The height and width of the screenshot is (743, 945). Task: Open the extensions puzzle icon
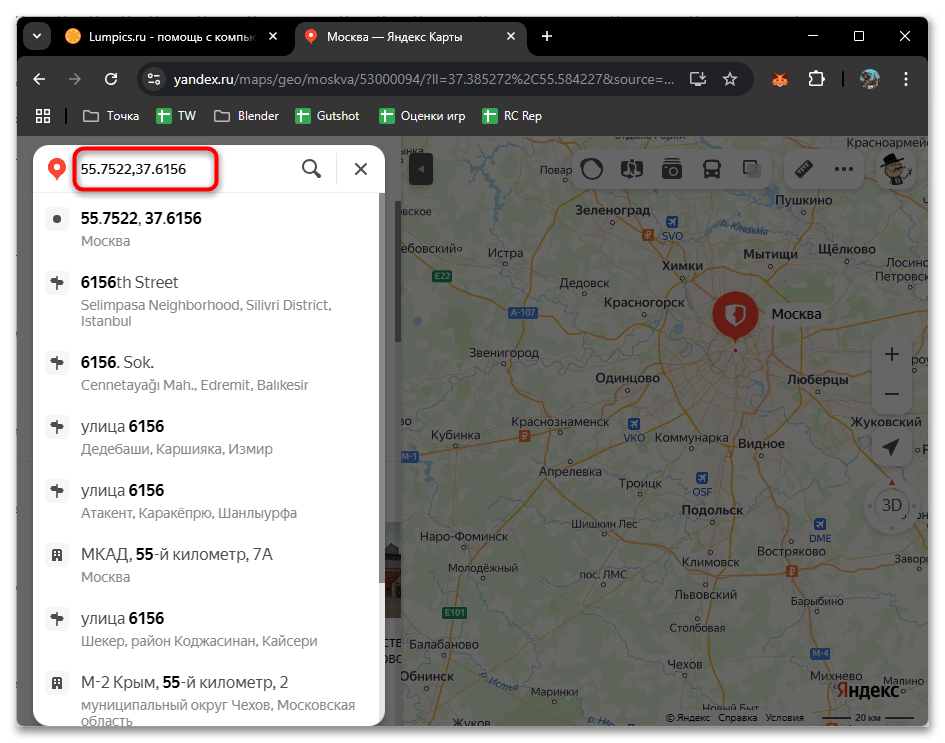[816, 79]
